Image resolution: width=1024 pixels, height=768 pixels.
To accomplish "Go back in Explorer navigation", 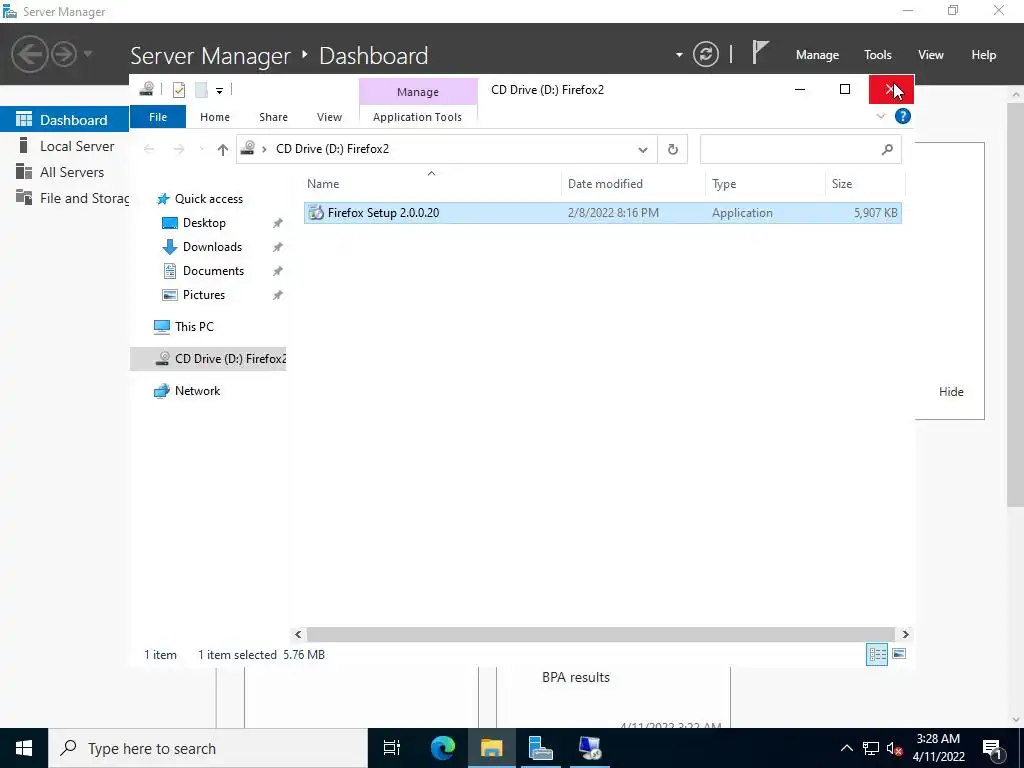I will point(149,150).
